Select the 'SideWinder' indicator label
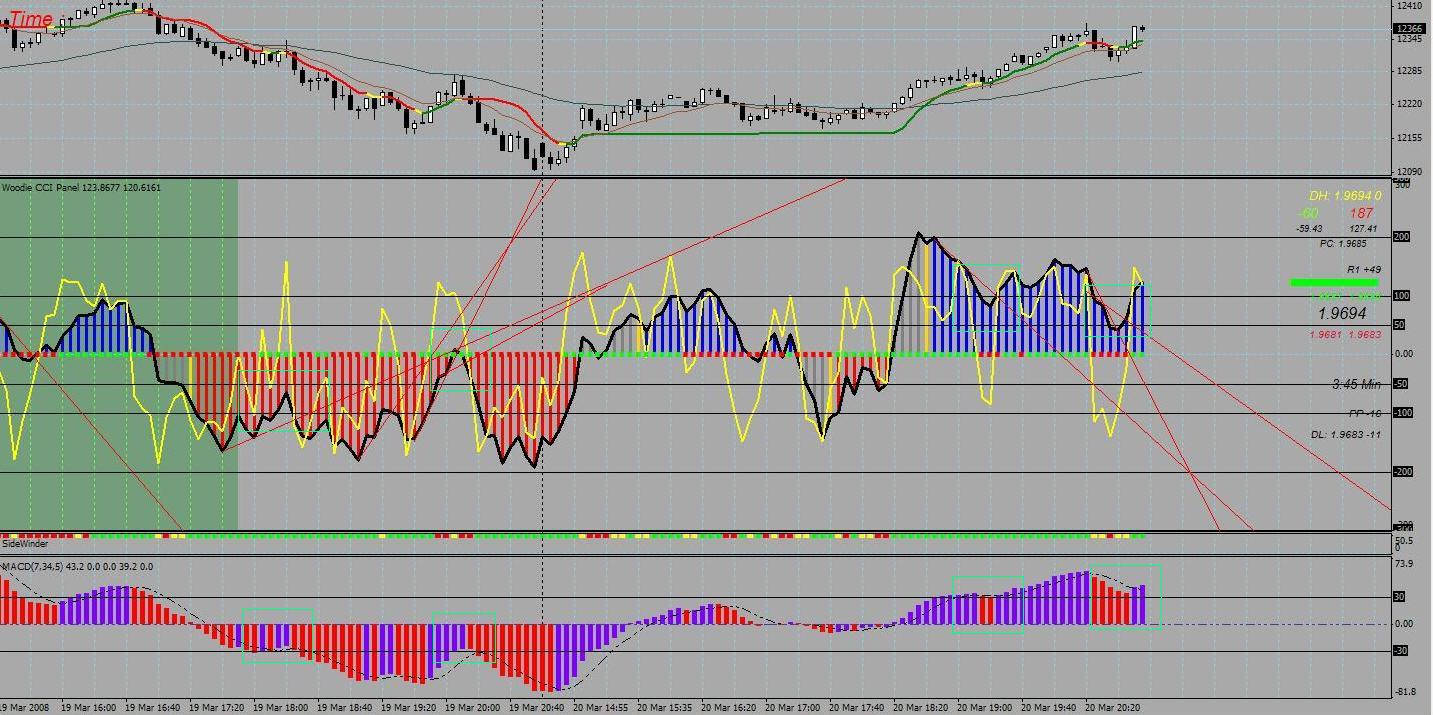Viewport: 1433px width, 715px height. click(25, 544)
